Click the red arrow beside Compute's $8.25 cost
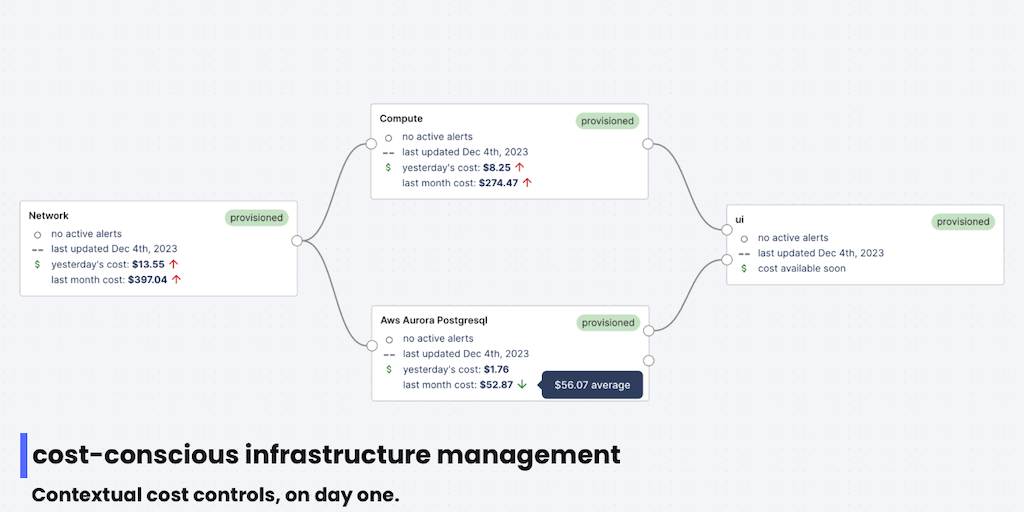 pyautogui.click(x=520, y=167)
